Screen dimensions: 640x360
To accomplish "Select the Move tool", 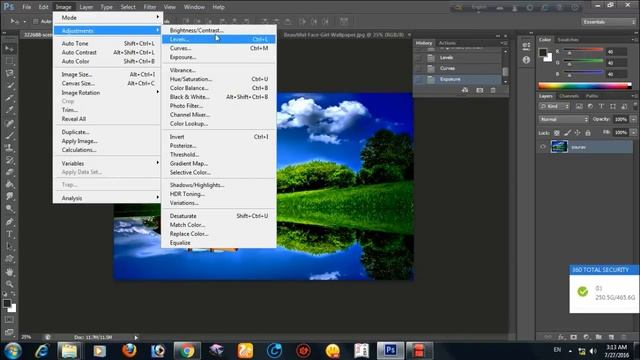I will pyautogui.click(x=9, y=49).
